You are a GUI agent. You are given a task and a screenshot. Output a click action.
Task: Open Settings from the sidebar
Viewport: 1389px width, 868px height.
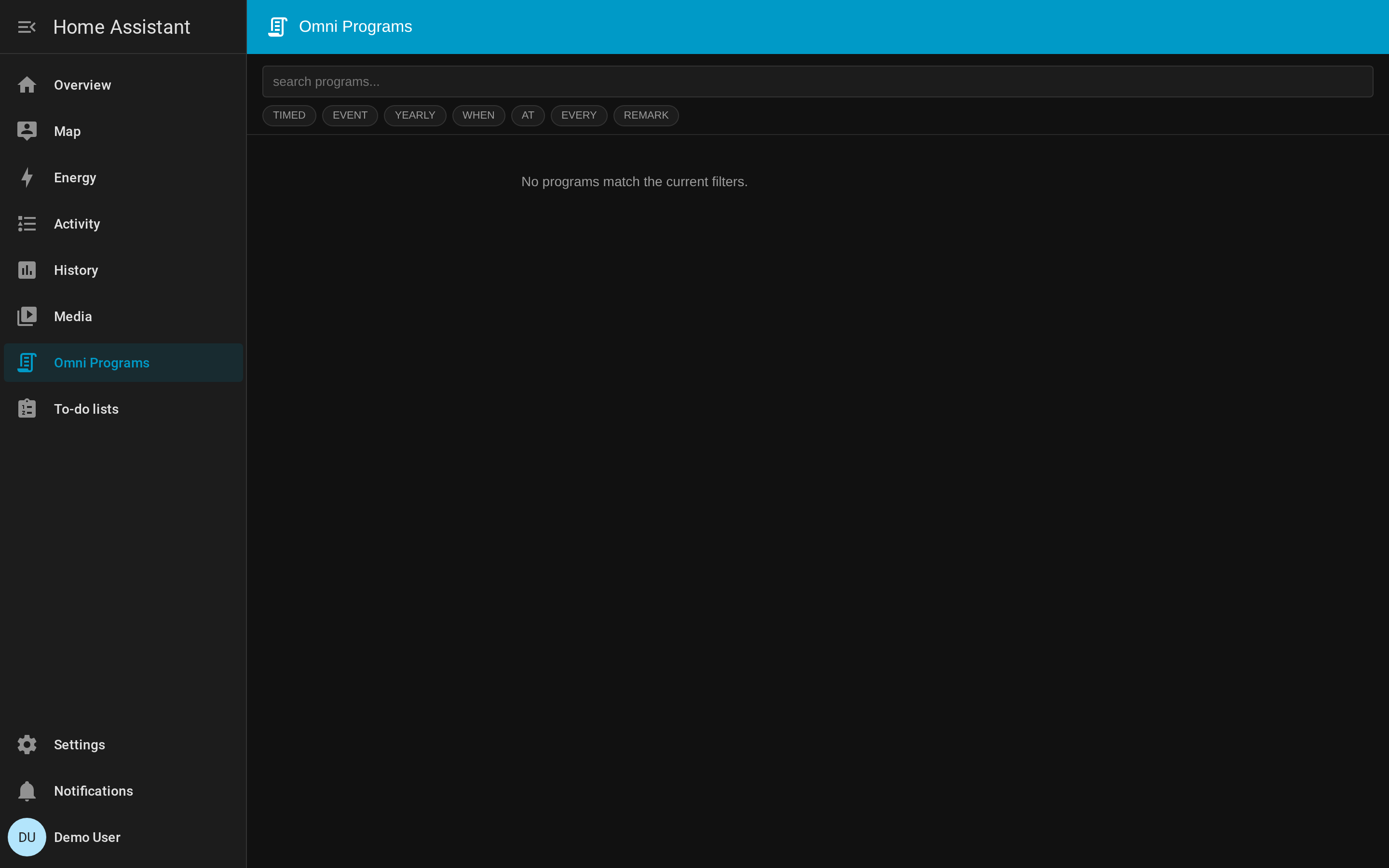(123, 745)
